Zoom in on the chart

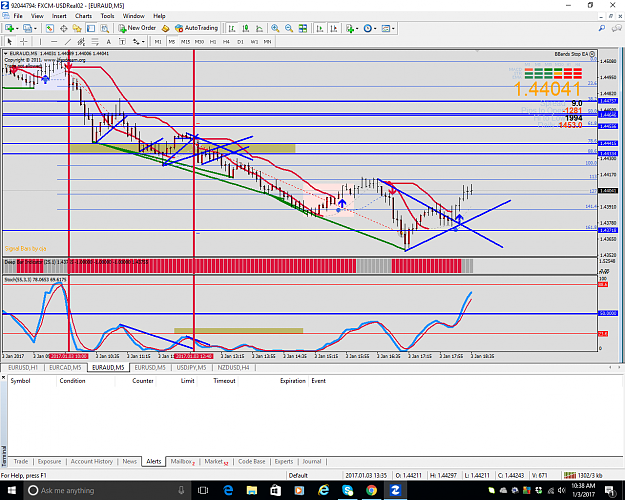(275, 28)
